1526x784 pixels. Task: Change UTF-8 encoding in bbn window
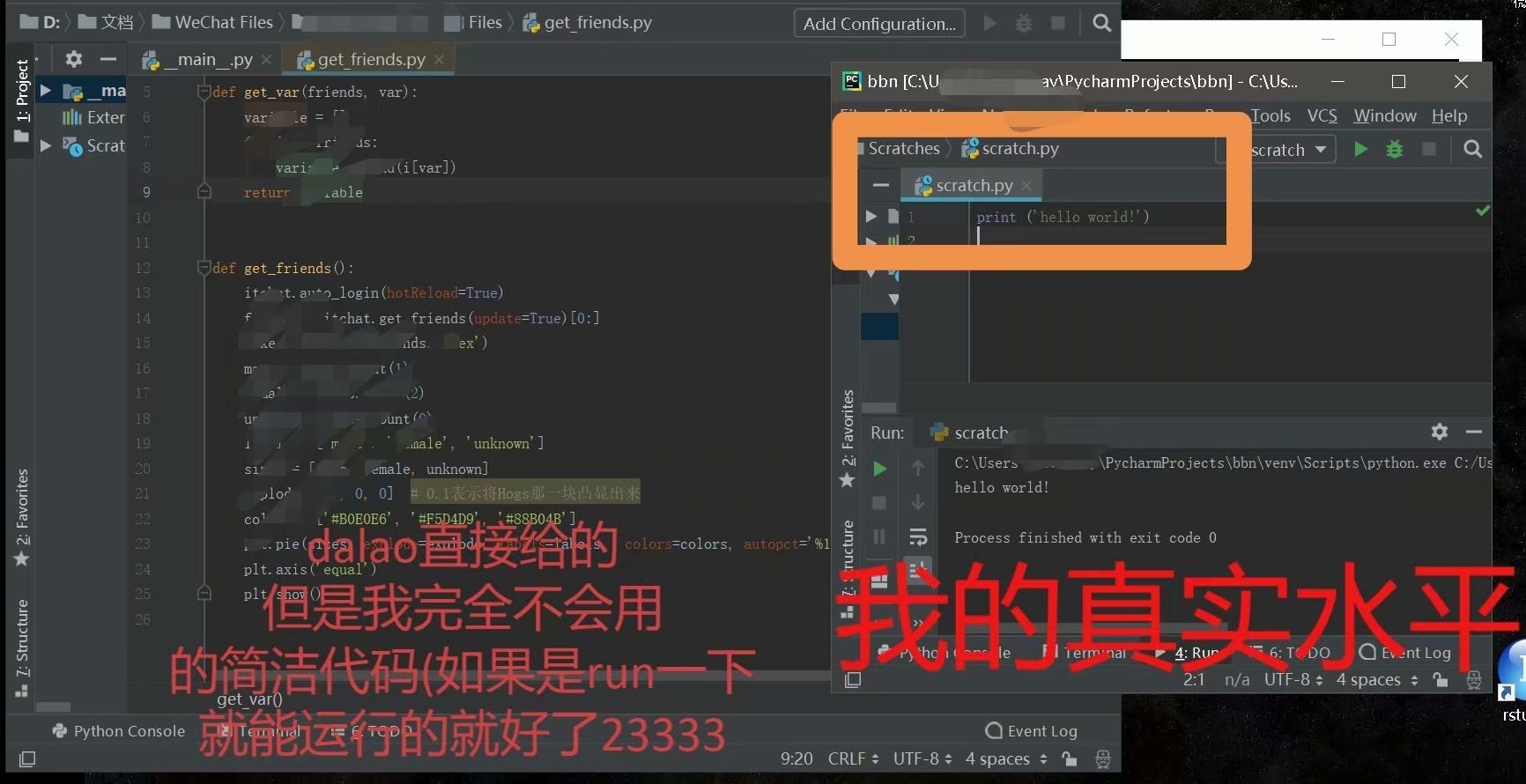(x=1293, y=679)
